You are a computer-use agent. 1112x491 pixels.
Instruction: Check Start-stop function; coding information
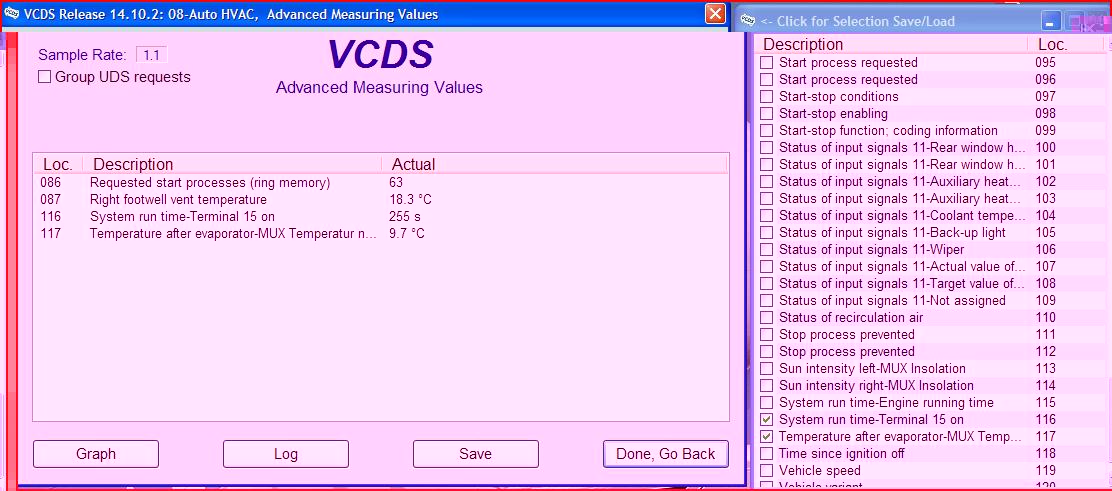(767, 131)
